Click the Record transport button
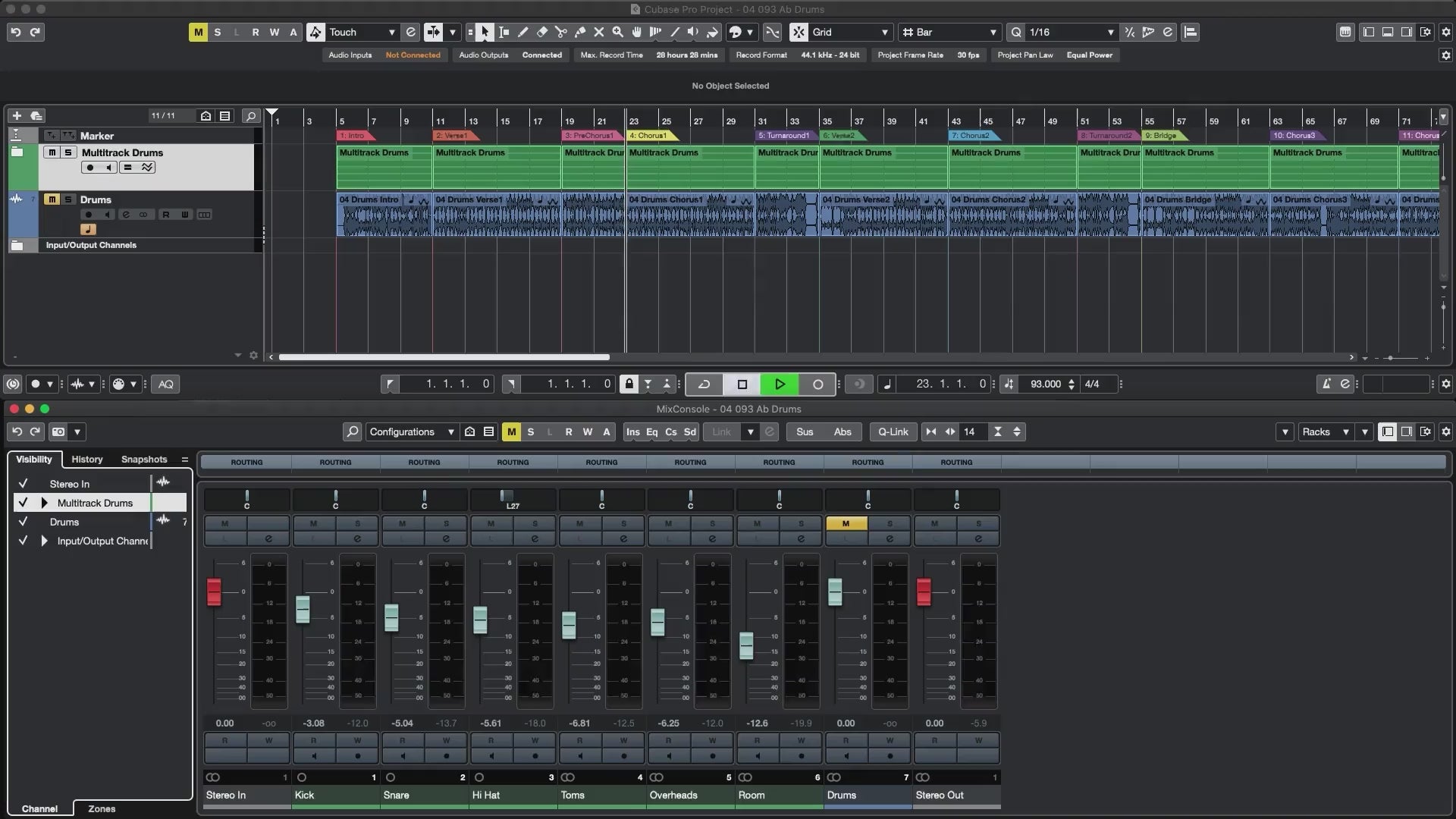The height and width of the screenshot is (819, 1456). click(x=817, y=384)
